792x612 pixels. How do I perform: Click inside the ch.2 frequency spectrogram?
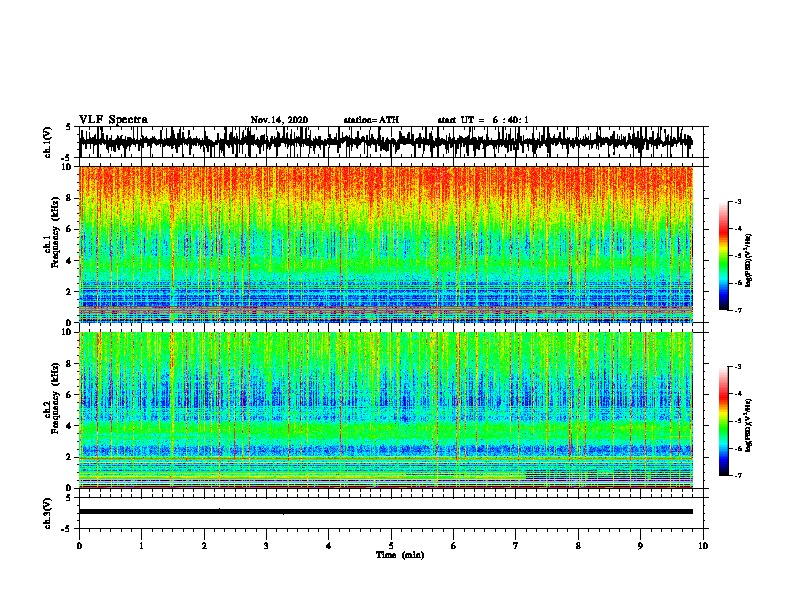[x=386, y=410]
